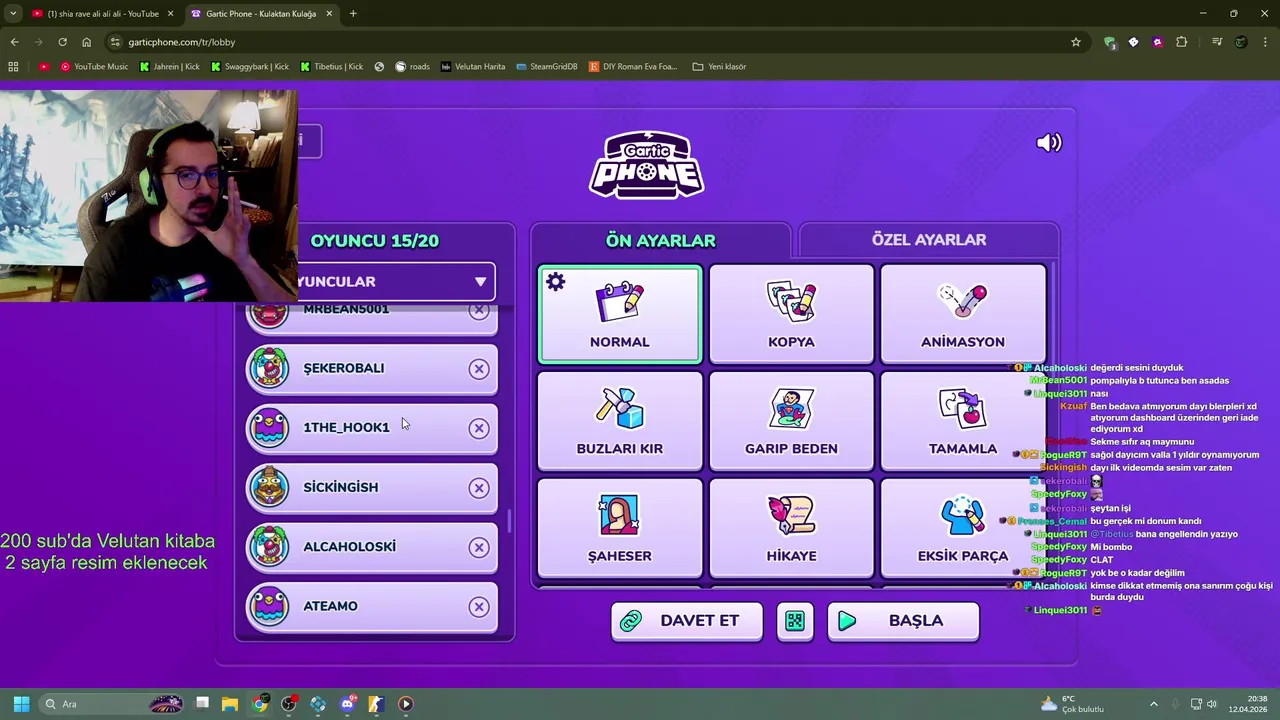Click the 1THE_HOOK1 player avatar
The width and height of the screenshot is (1280, 720).
(x=269, y=428)
